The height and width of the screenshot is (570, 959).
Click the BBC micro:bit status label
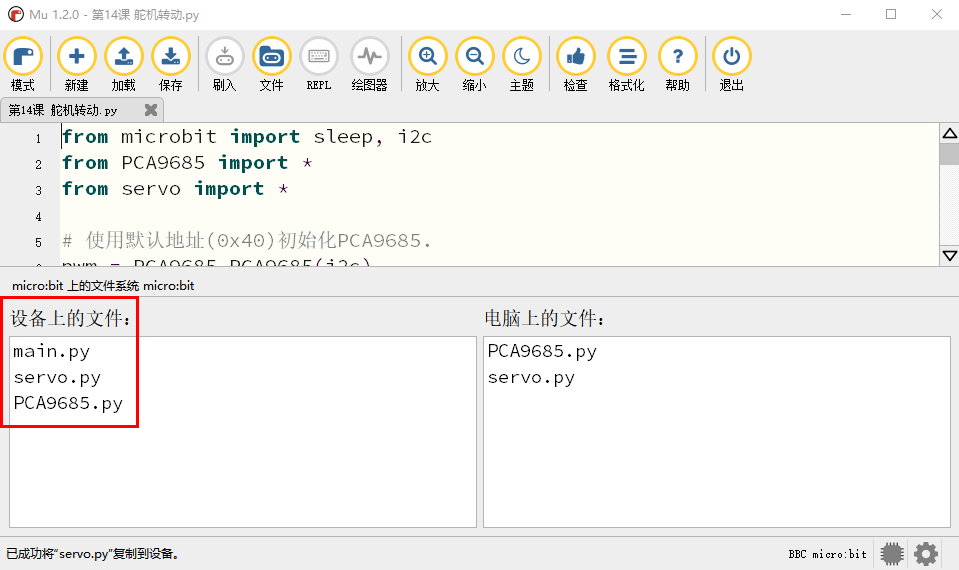[828, 554]
